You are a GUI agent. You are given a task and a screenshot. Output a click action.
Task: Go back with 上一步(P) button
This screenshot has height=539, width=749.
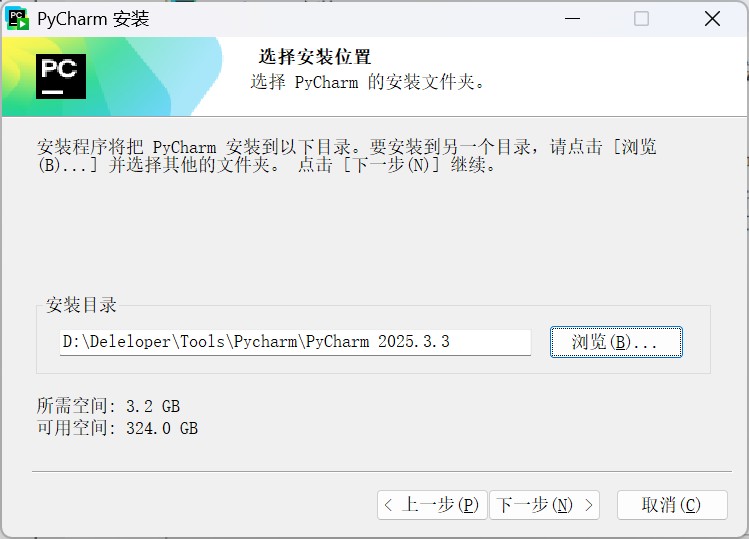click(432, 505)
